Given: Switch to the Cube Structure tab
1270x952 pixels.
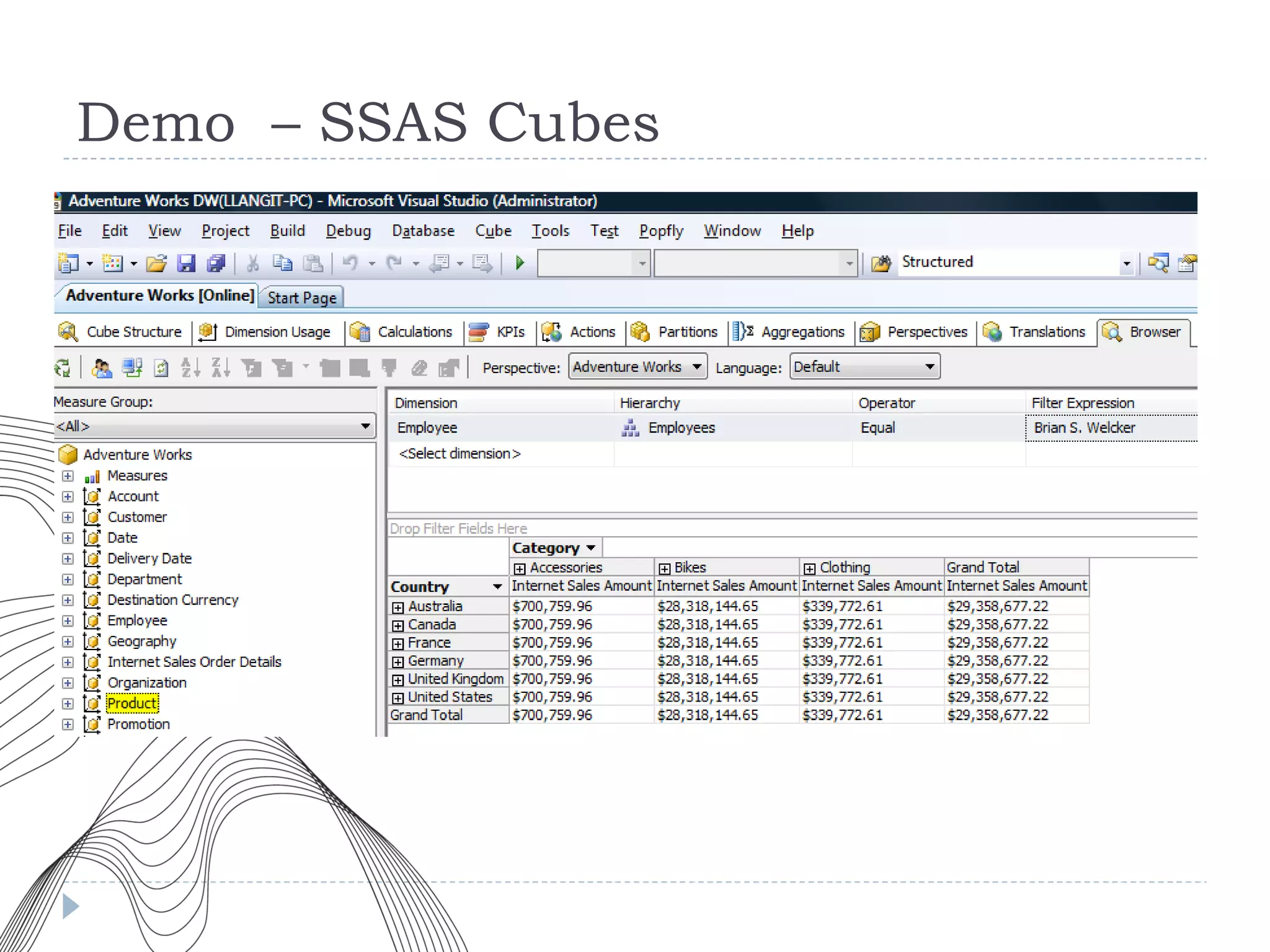Looking at the screenshot, I should [x=122, y=332].
